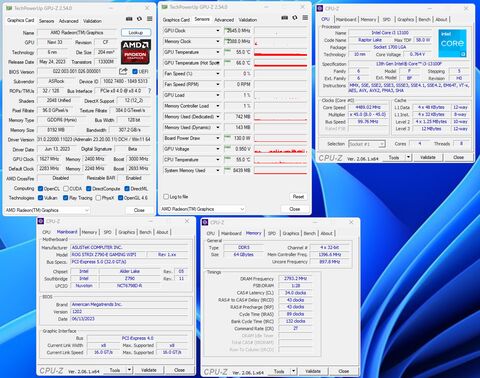Enable the Log to file checkbox

tap(166, 197)
